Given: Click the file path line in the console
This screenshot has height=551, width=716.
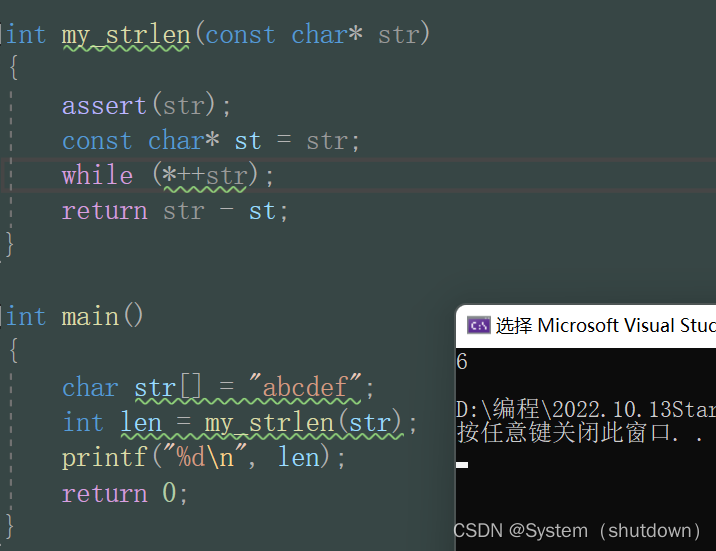Looking at the screenshot, I should [585, 409].
